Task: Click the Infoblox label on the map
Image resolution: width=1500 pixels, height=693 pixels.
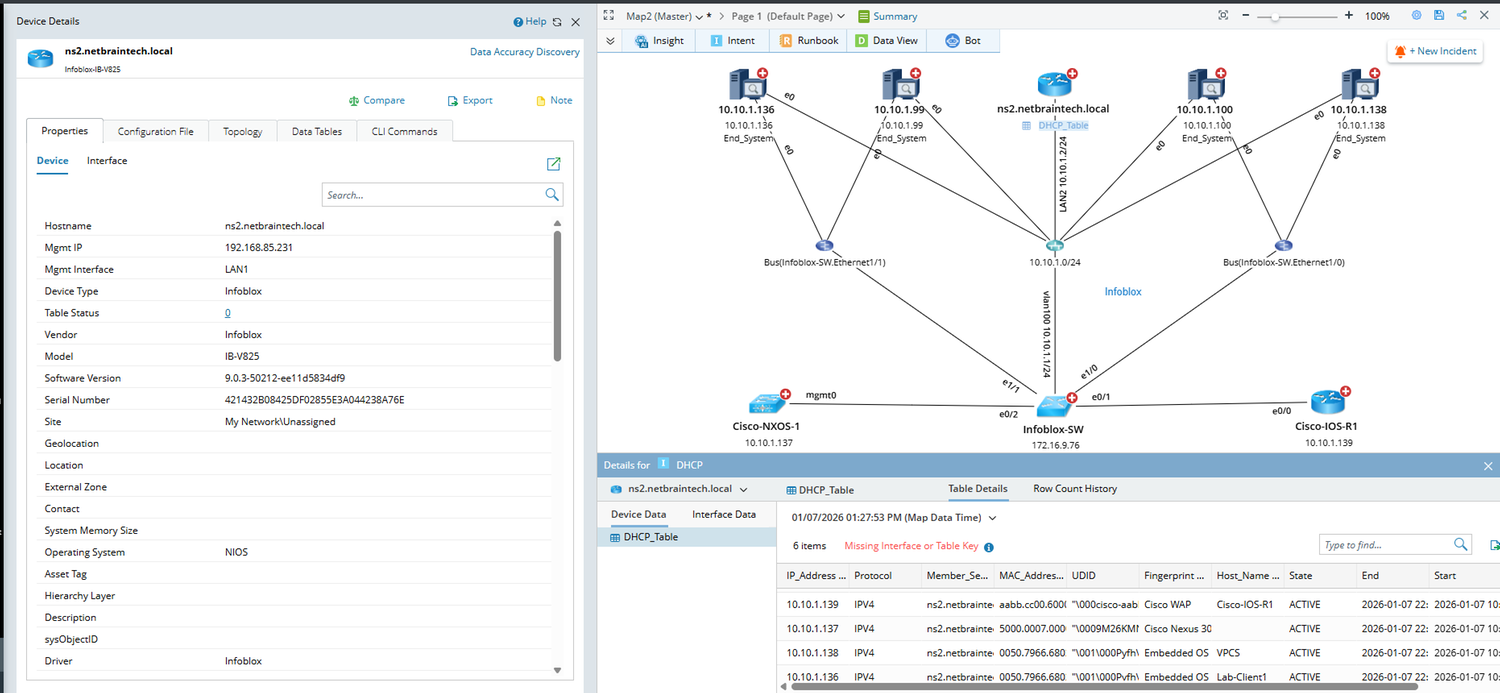Action: click(1122, 292)
